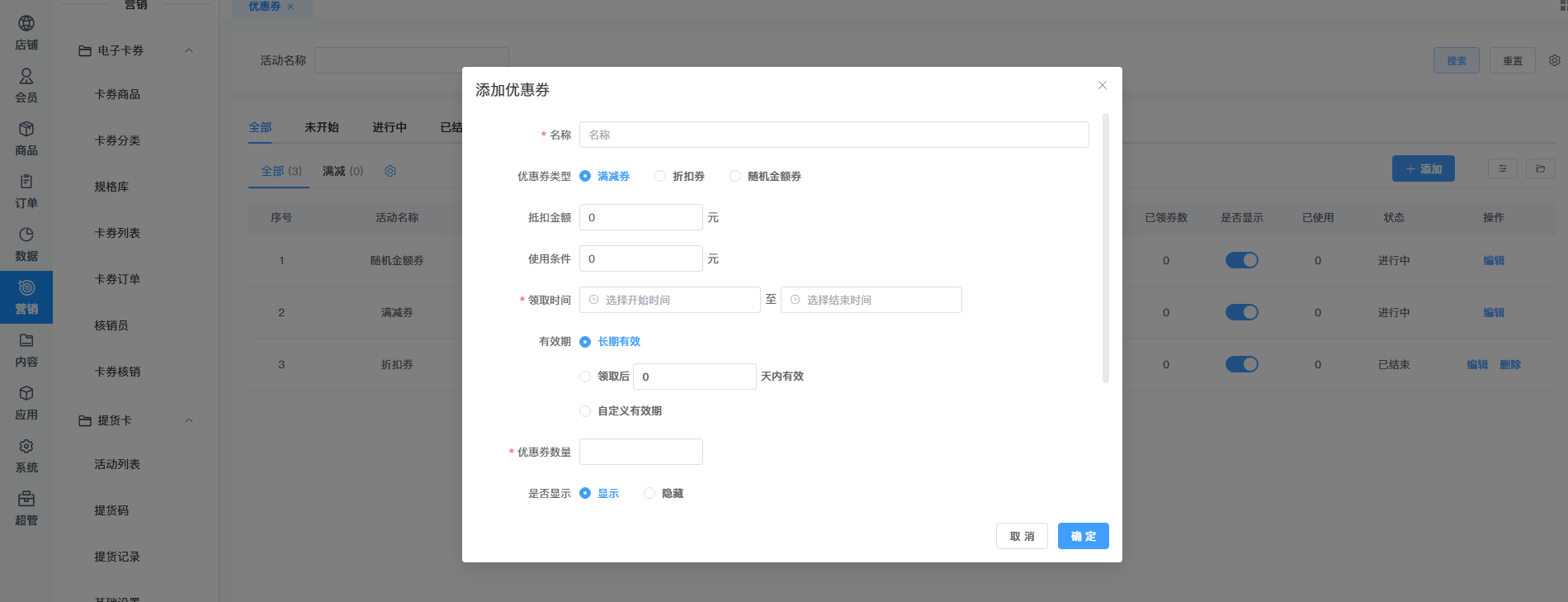The image size is (1568, 602).
Task: Focus the 名称 coupon name field
Action: [x=834, y=135]
